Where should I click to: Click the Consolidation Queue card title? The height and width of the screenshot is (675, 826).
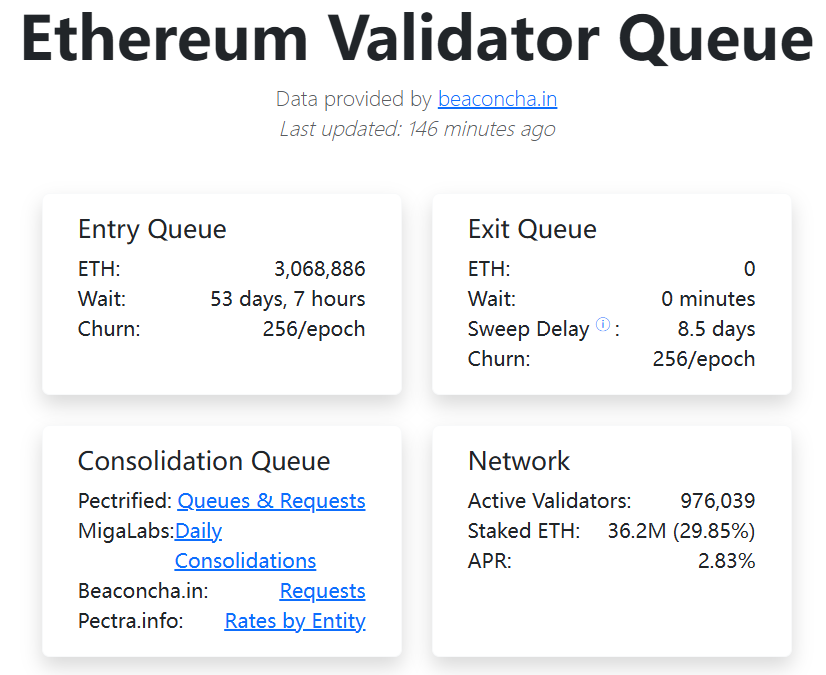tap(204, 461)
